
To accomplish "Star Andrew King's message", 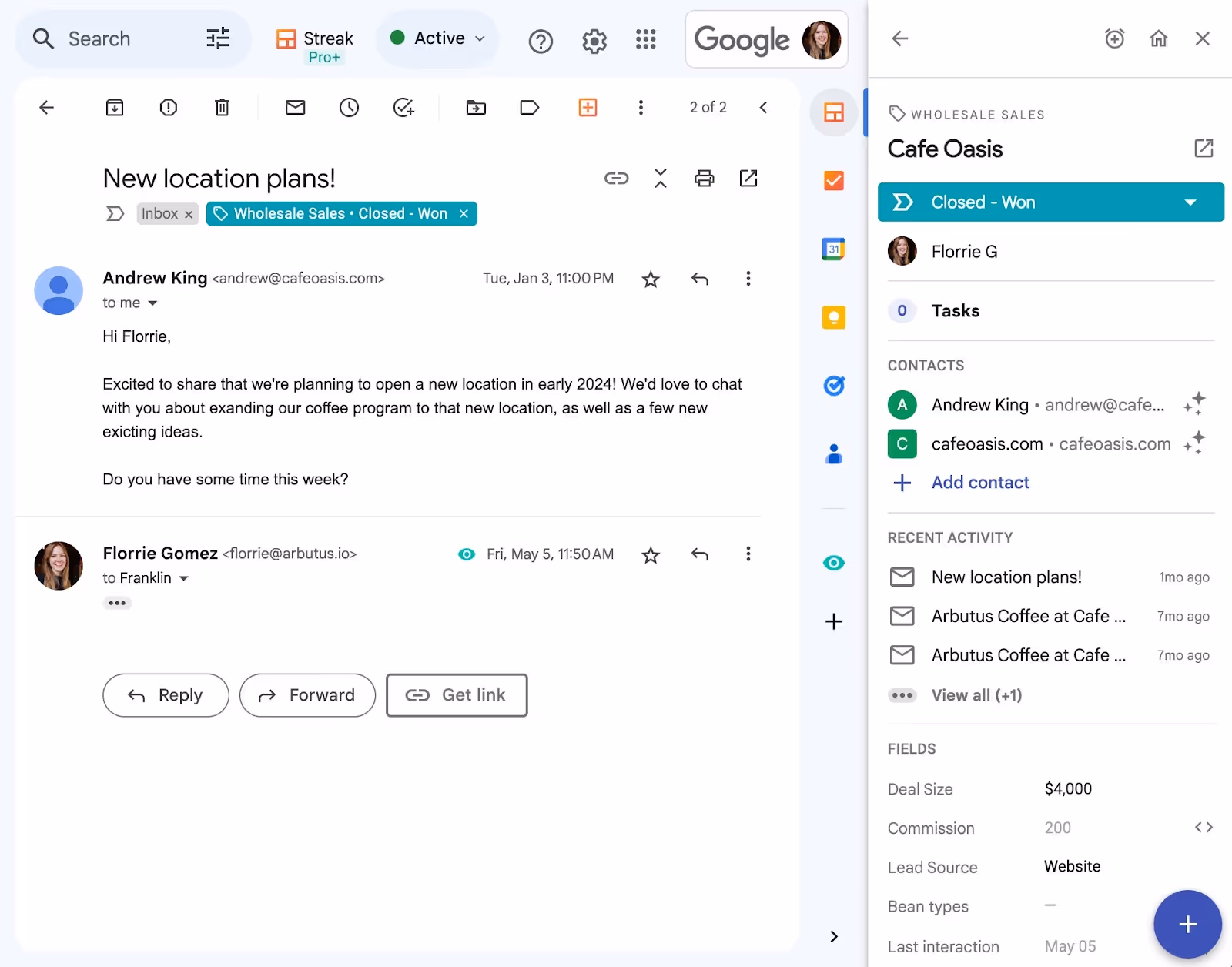I will click(x=651, y=279).
